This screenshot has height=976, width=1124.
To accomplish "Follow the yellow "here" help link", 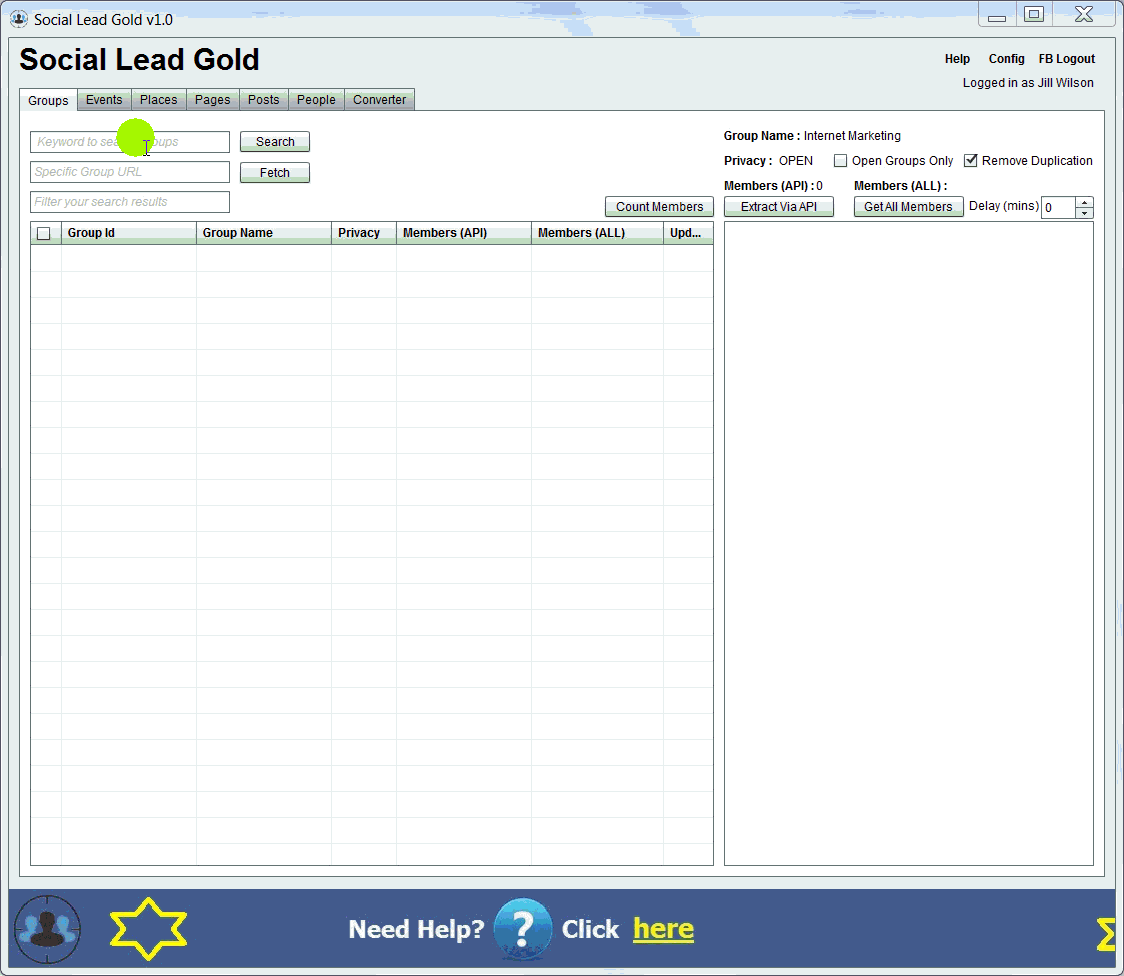I will click(663, 929).
